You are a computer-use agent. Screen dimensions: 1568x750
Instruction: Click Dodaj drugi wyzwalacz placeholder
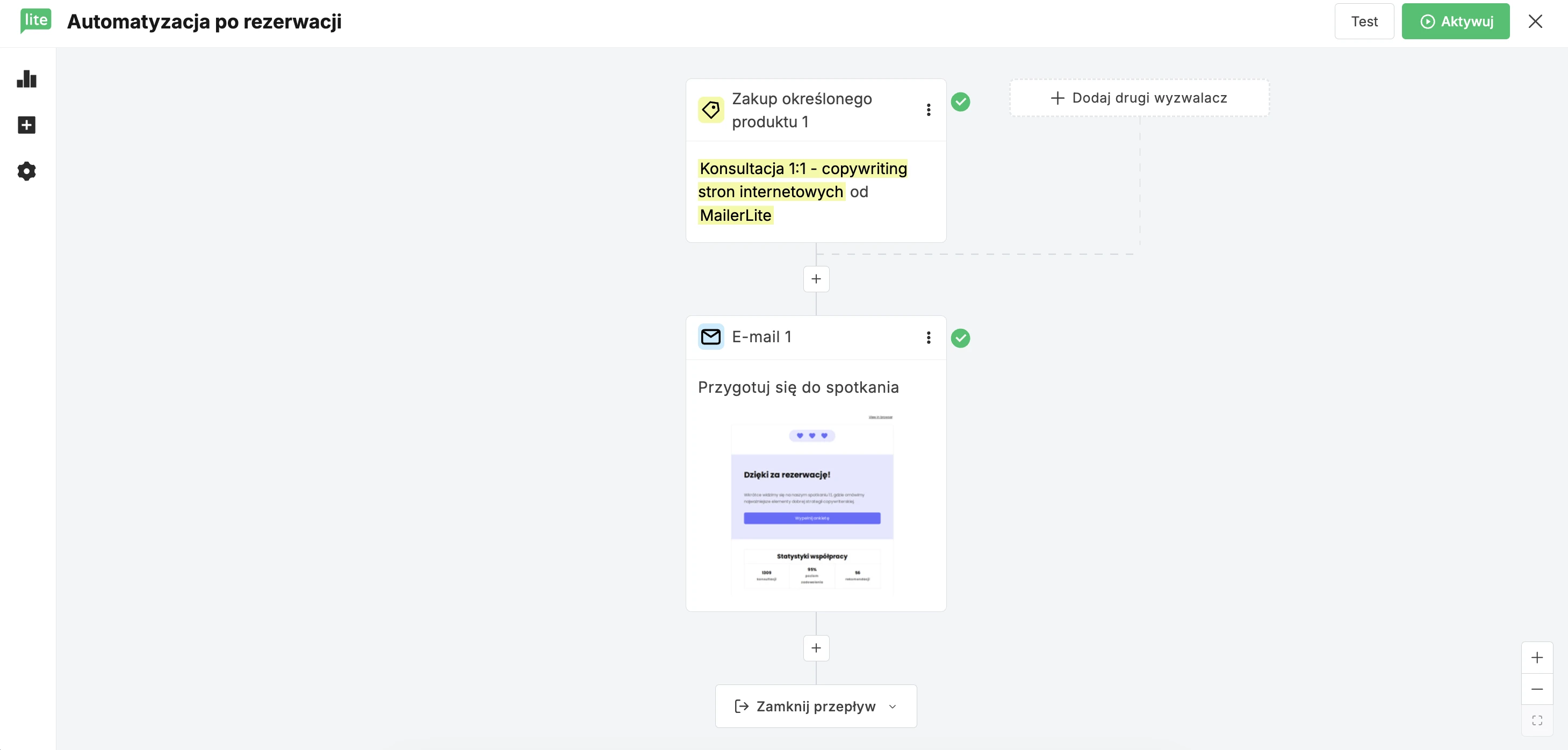tap(1139, 98)
